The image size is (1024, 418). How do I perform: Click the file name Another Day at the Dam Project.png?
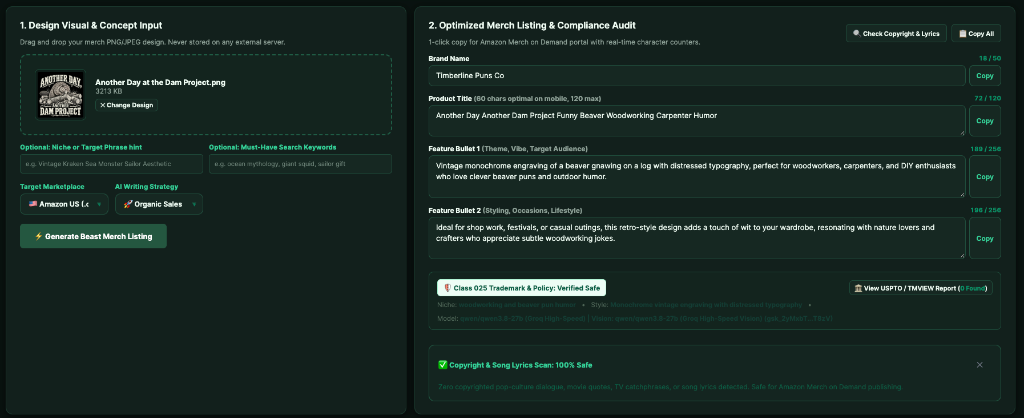[160, 83]
